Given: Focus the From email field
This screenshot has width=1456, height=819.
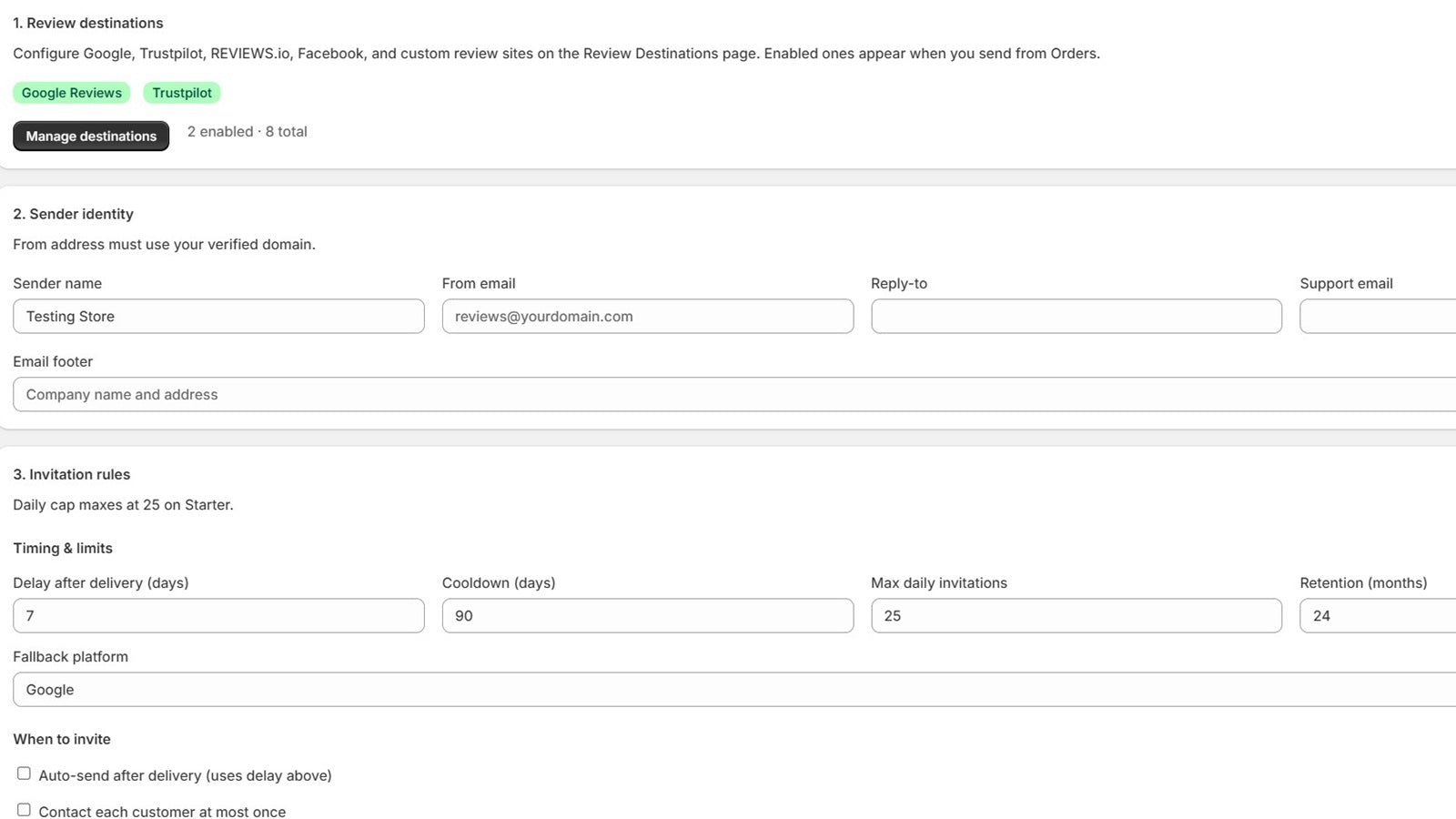Looking at the screenshot, I should pos(648,316).
